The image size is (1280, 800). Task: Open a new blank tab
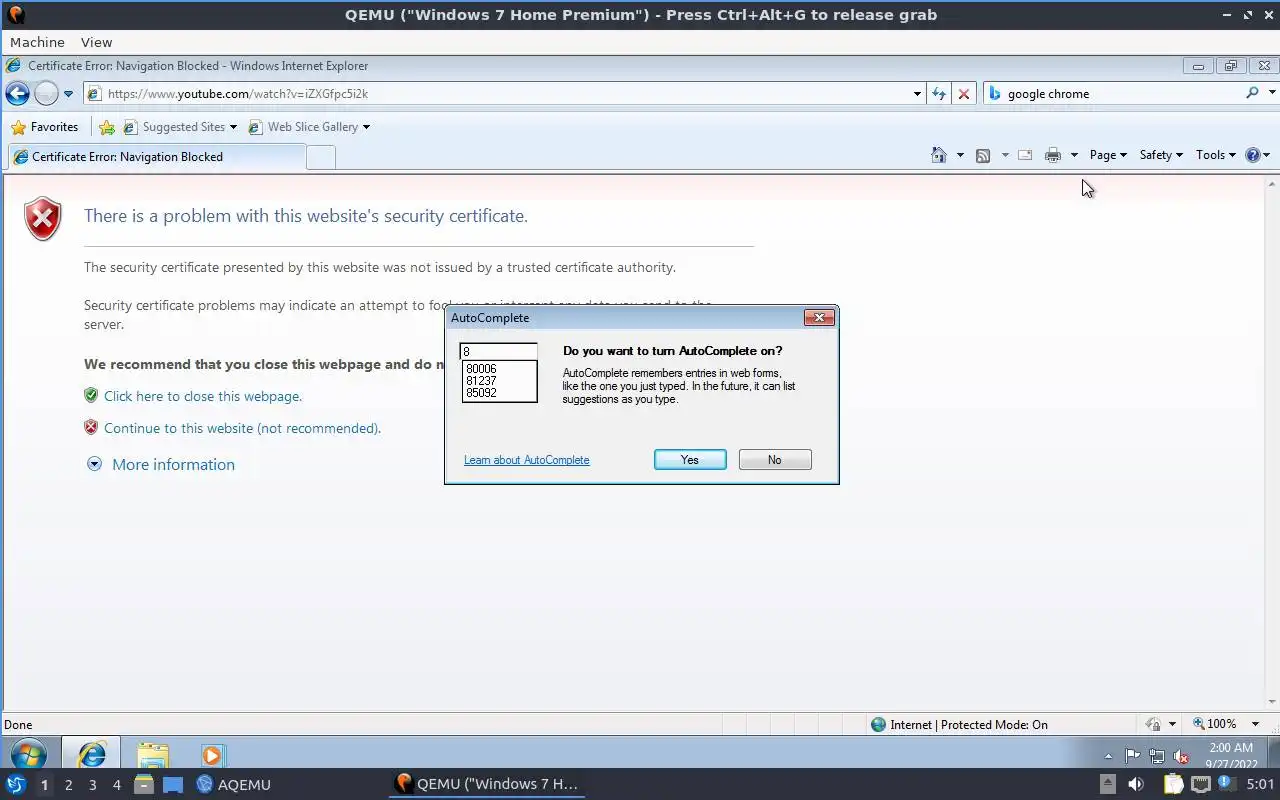pyautogui.click(x=320, y=157)
